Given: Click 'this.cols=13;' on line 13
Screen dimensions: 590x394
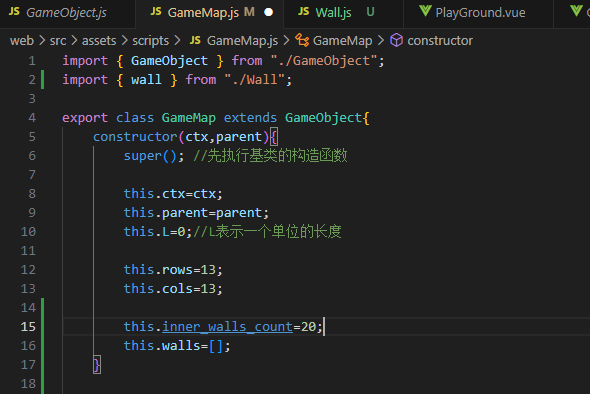Looking at the screenshot, I should coord(173,289).
